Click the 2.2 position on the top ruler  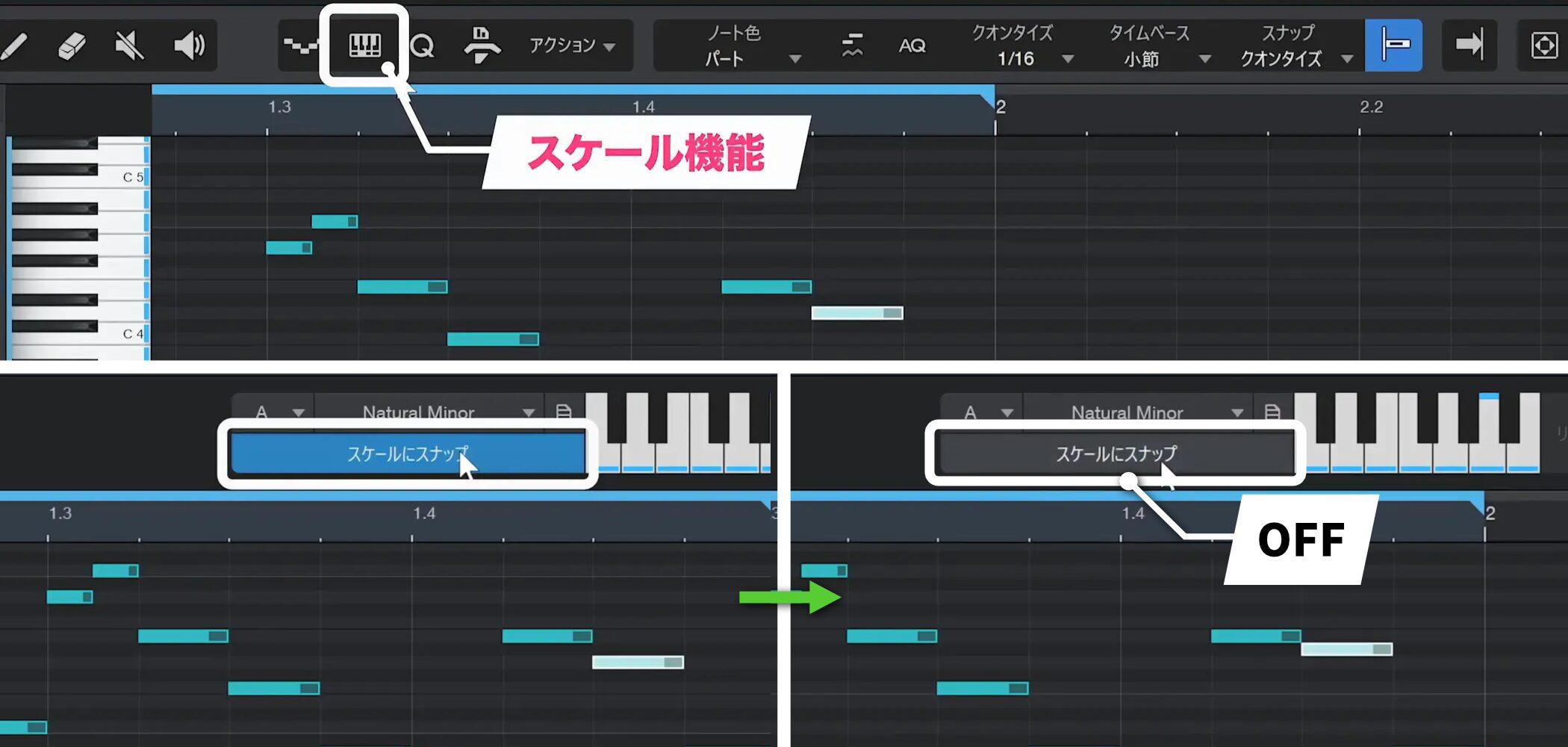point(1370,108)
